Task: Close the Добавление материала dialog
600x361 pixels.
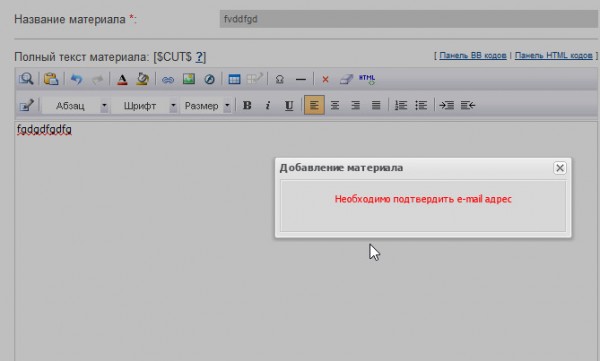Action: [x=559, y=168]
